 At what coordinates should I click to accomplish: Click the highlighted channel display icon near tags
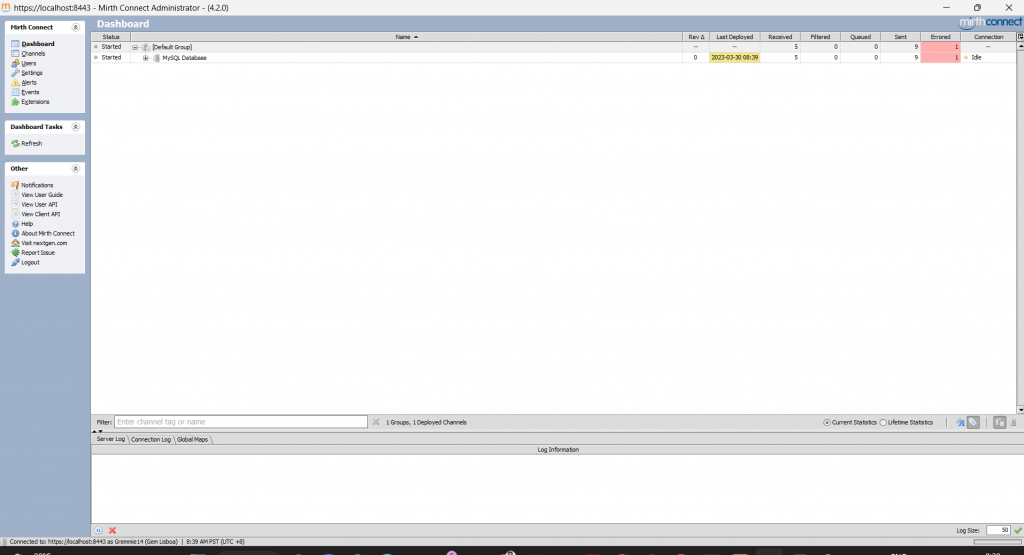(999, 422)
